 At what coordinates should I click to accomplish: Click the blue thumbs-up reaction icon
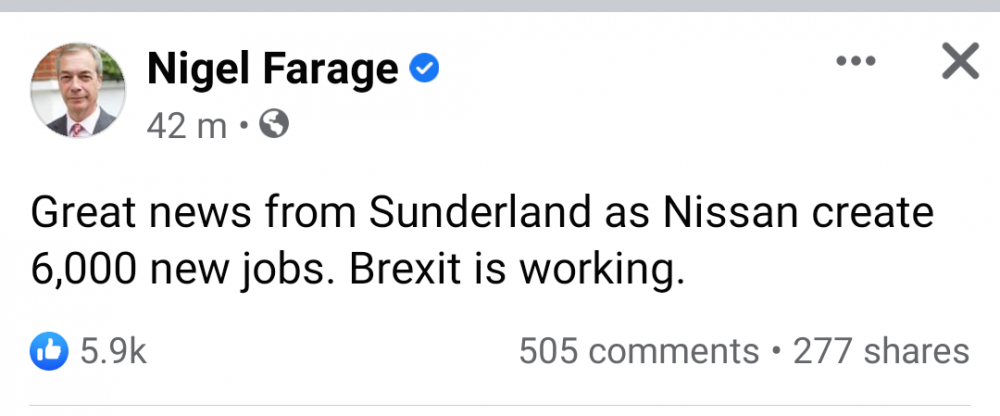tap(50, 350)
